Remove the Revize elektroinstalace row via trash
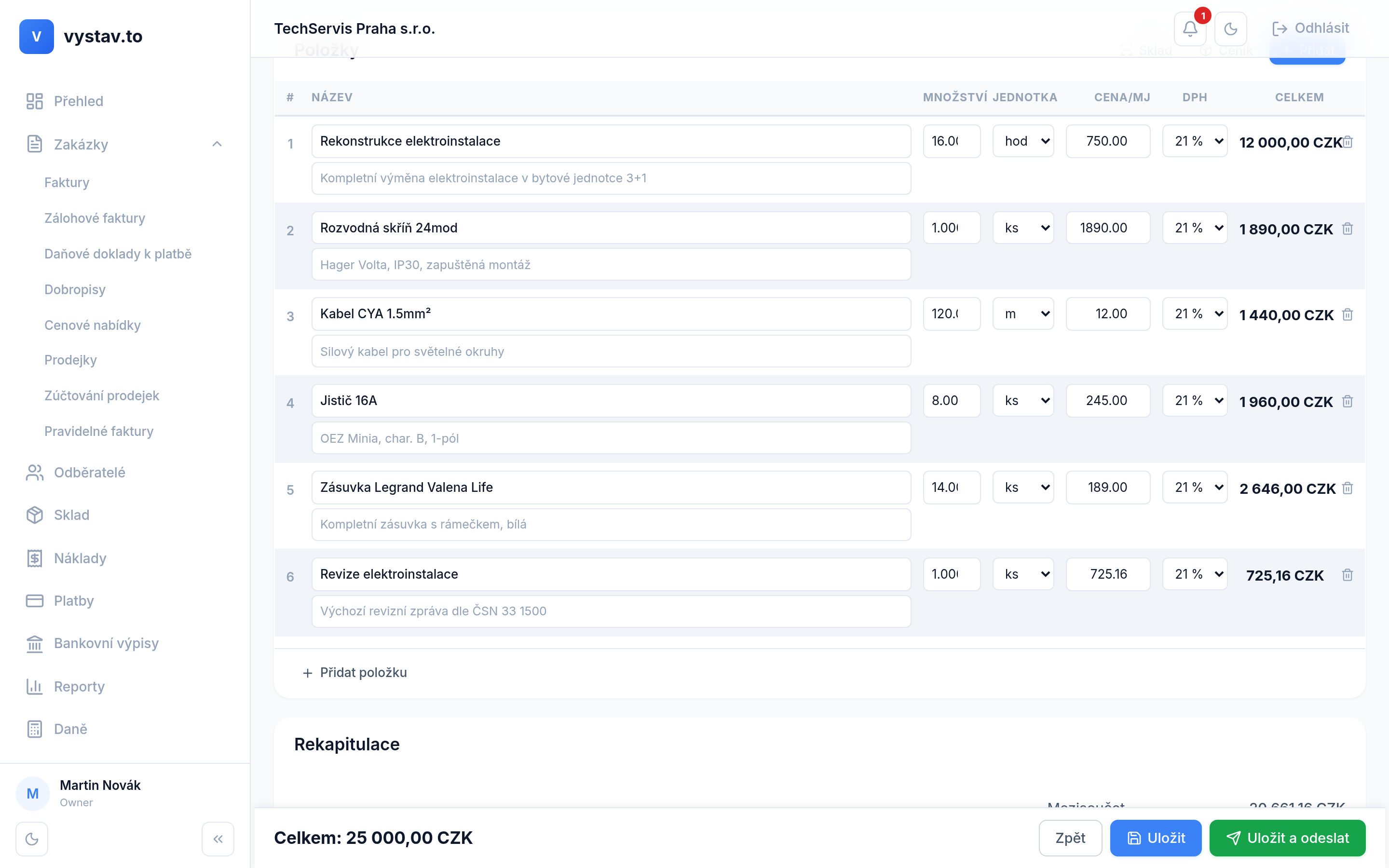Image resolution: width=1389 pixels, height=868 pixels. pos(1347,575)
